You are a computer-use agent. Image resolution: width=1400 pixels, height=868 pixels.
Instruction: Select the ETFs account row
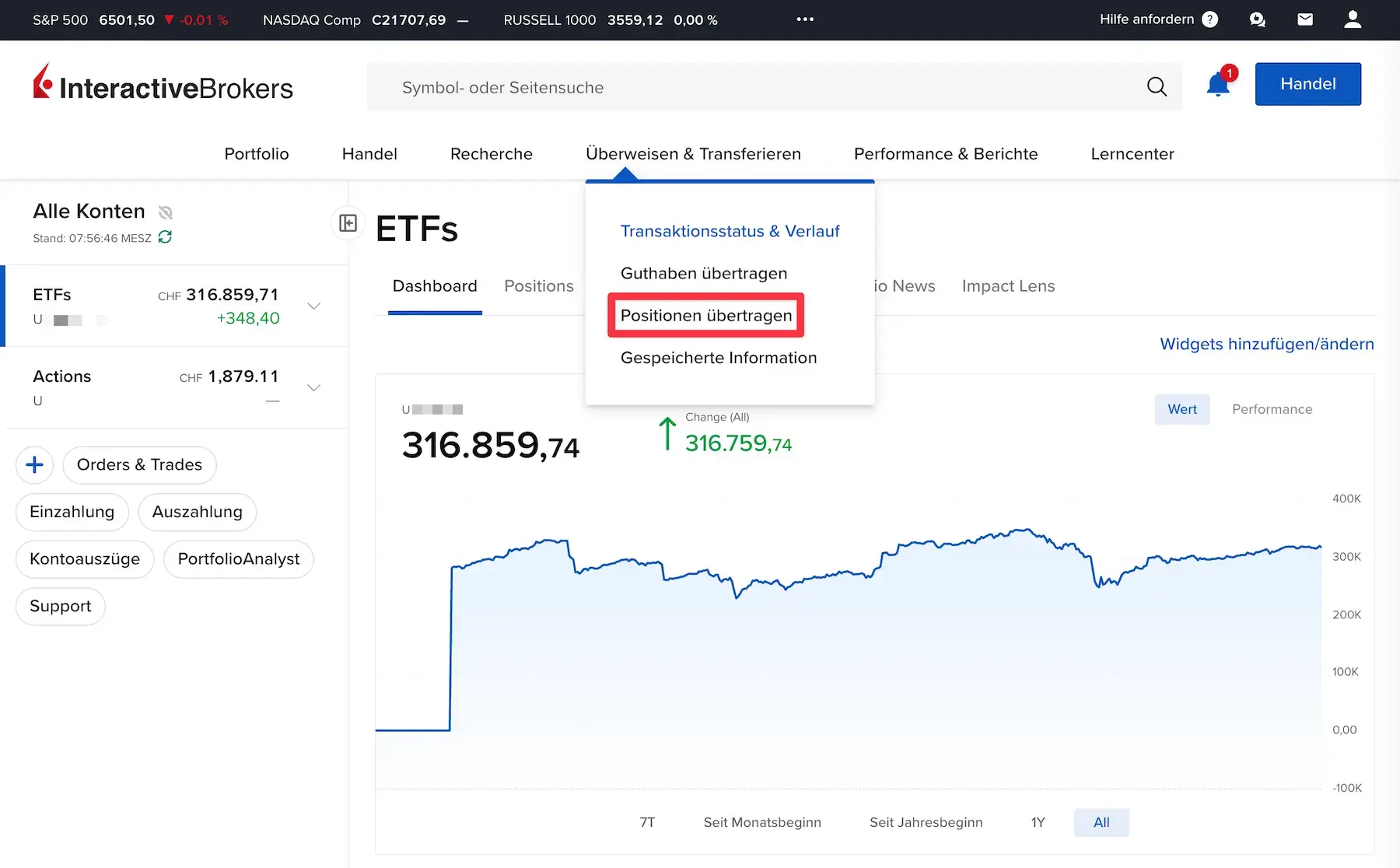click(x=176, y=306)
